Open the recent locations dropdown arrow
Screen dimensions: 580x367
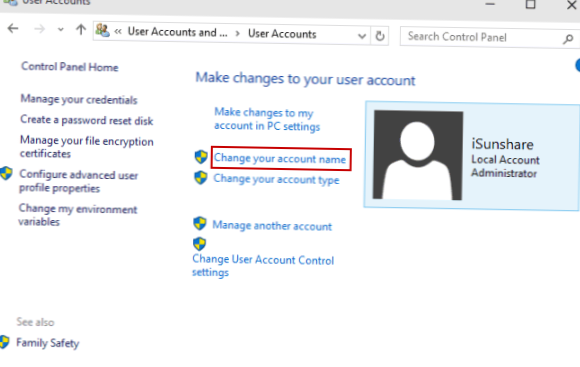pos(61,30)
